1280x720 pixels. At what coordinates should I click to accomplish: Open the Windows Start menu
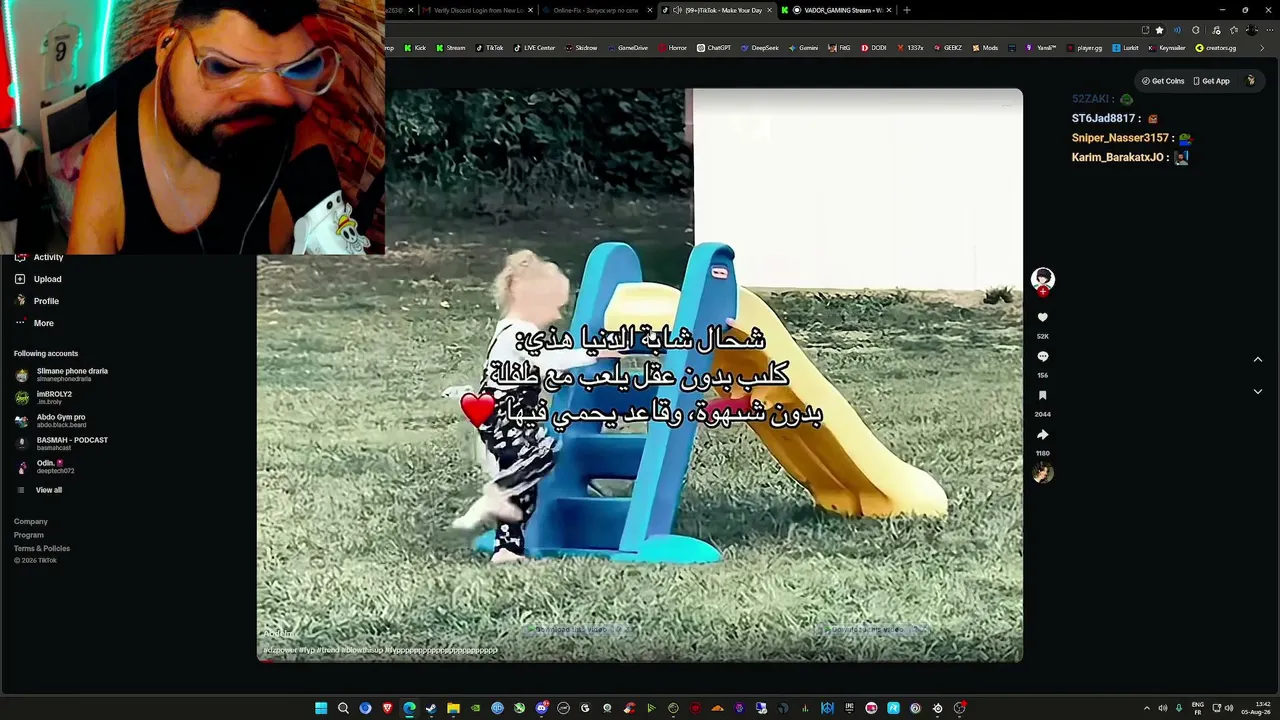coord(321,708)
